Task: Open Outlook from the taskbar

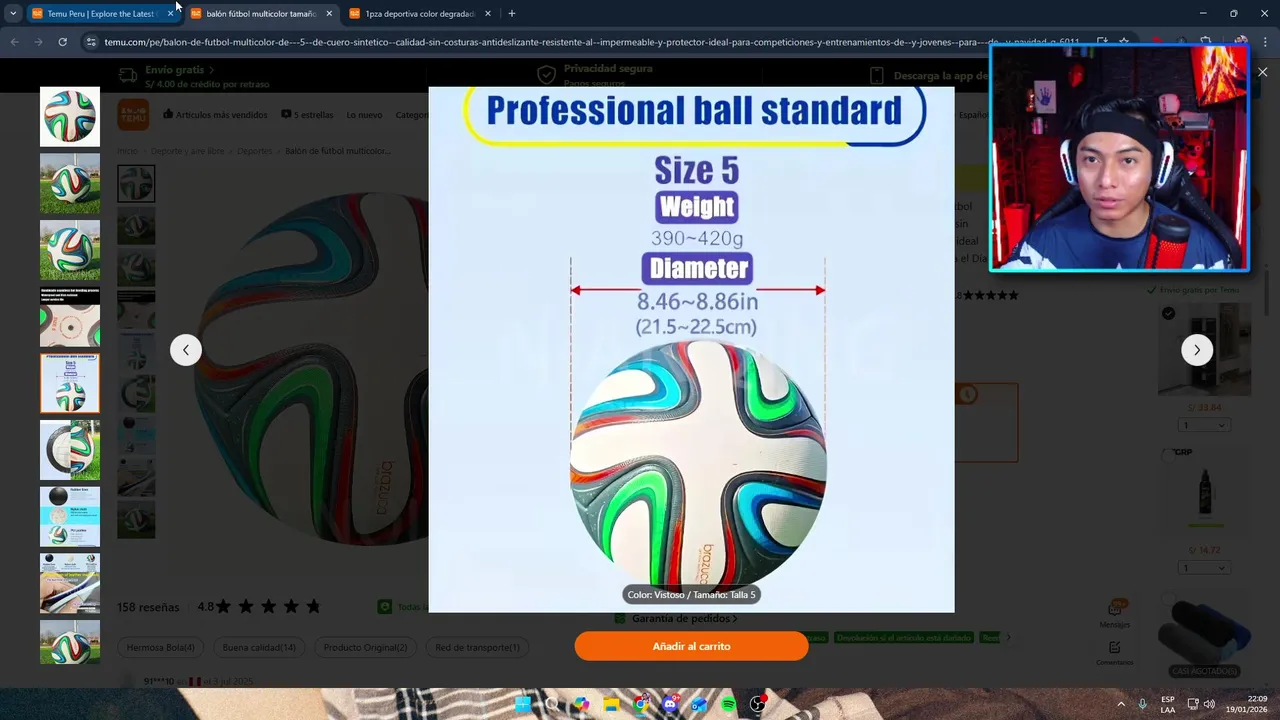Action: coord(699,704)
